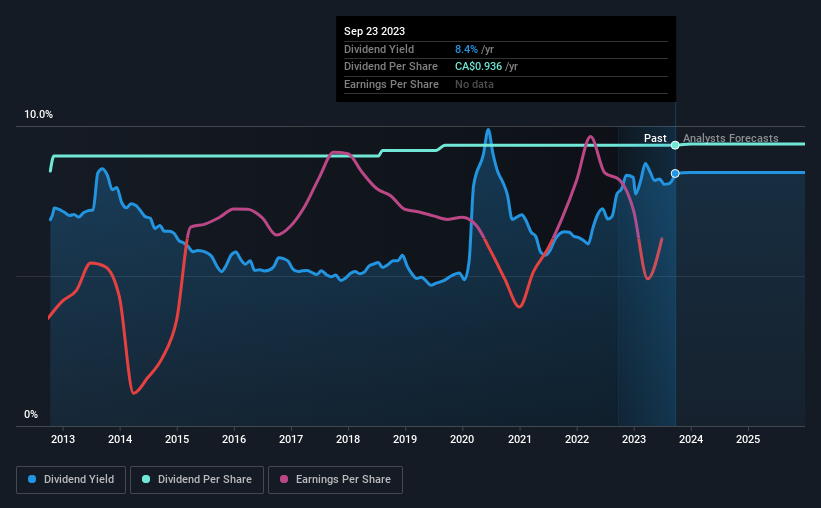Screen dimensions: 821x508
Task: Click the Sep 23 2023 tooltip date
Action: click(x=374, y=31)
